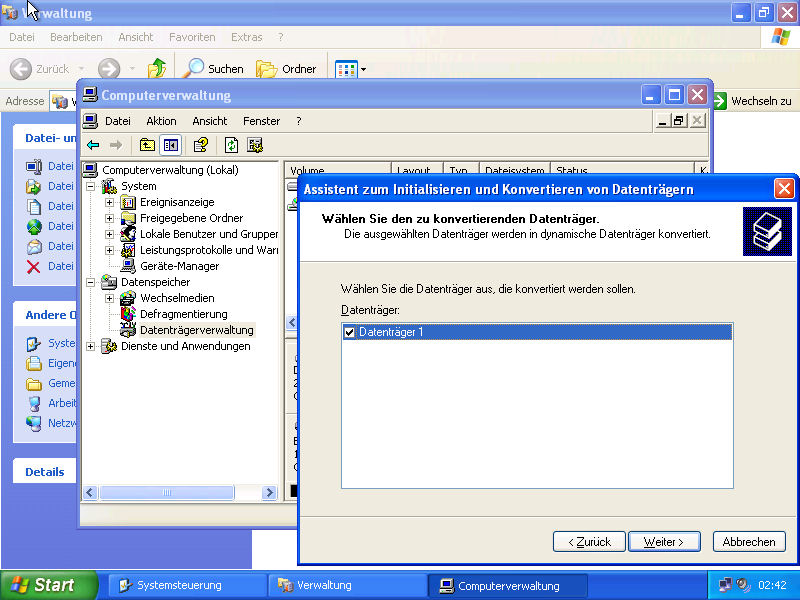Select the Geräte-Manager tree icon
This screenshot has width=800, height=600.
tap(128, 266)
